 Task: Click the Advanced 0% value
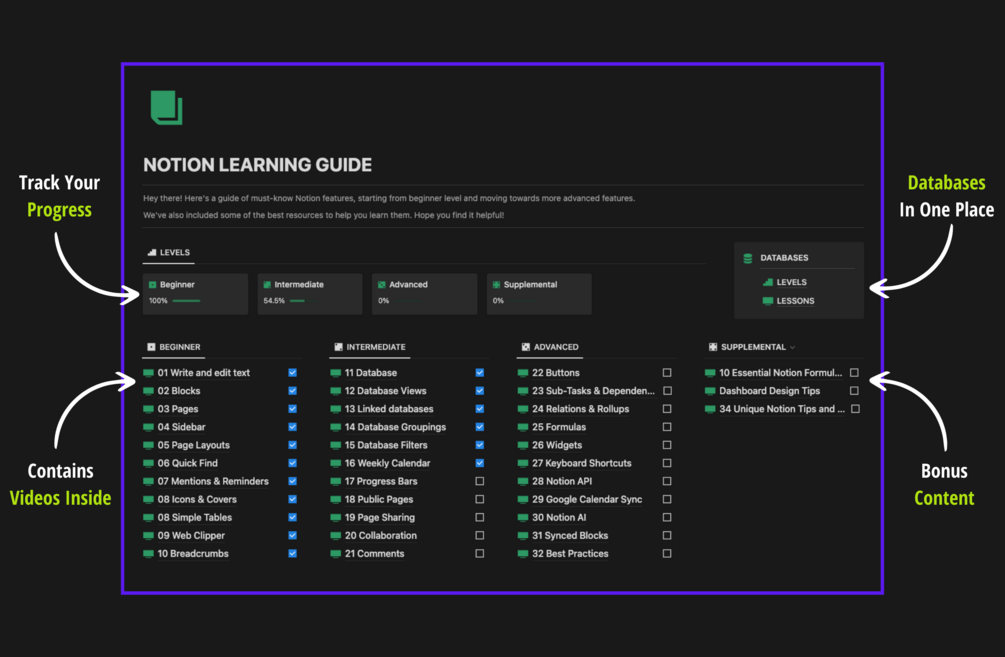(x=383, y=301)
